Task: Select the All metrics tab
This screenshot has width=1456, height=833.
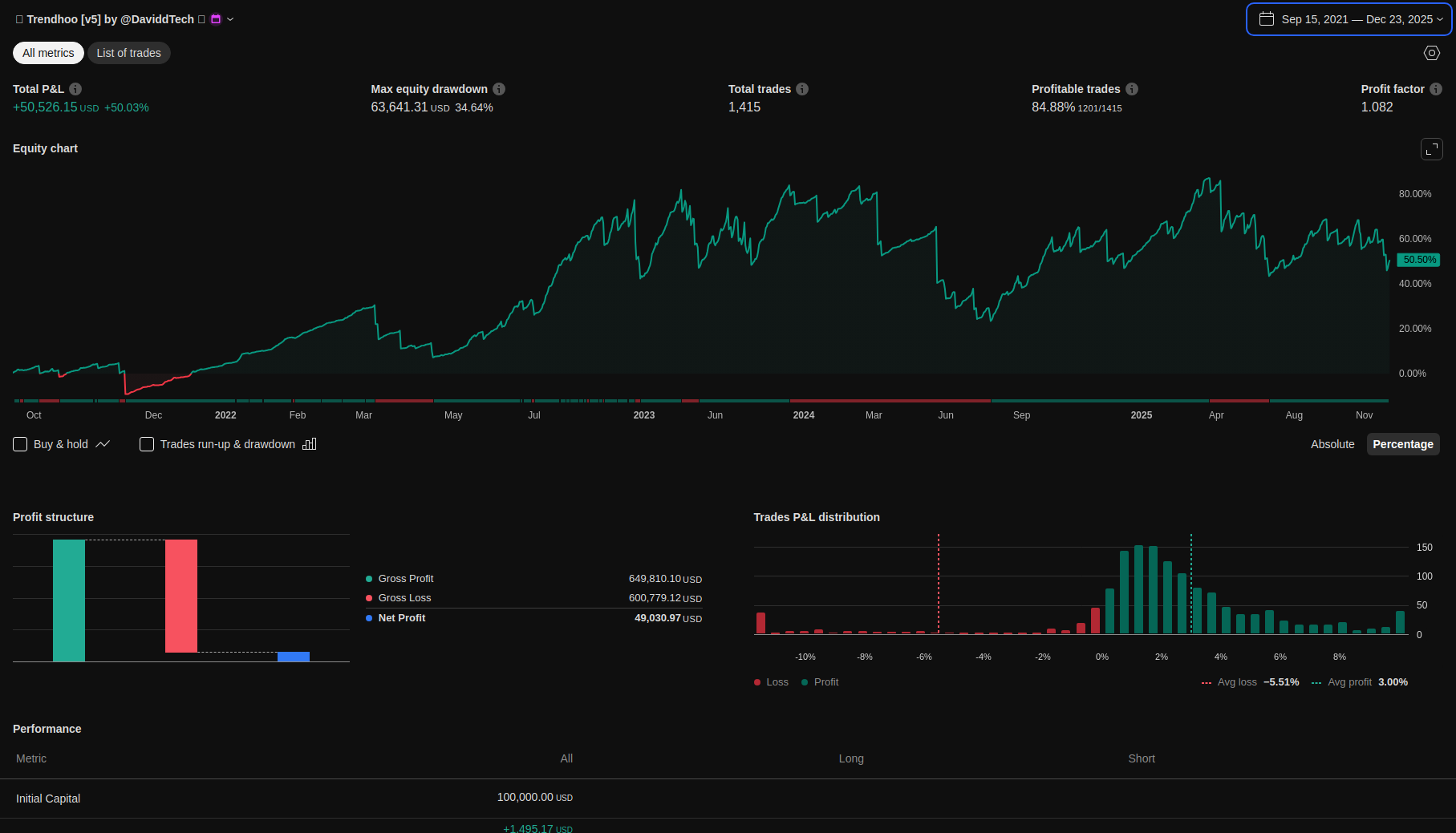Action: (48, 53)
